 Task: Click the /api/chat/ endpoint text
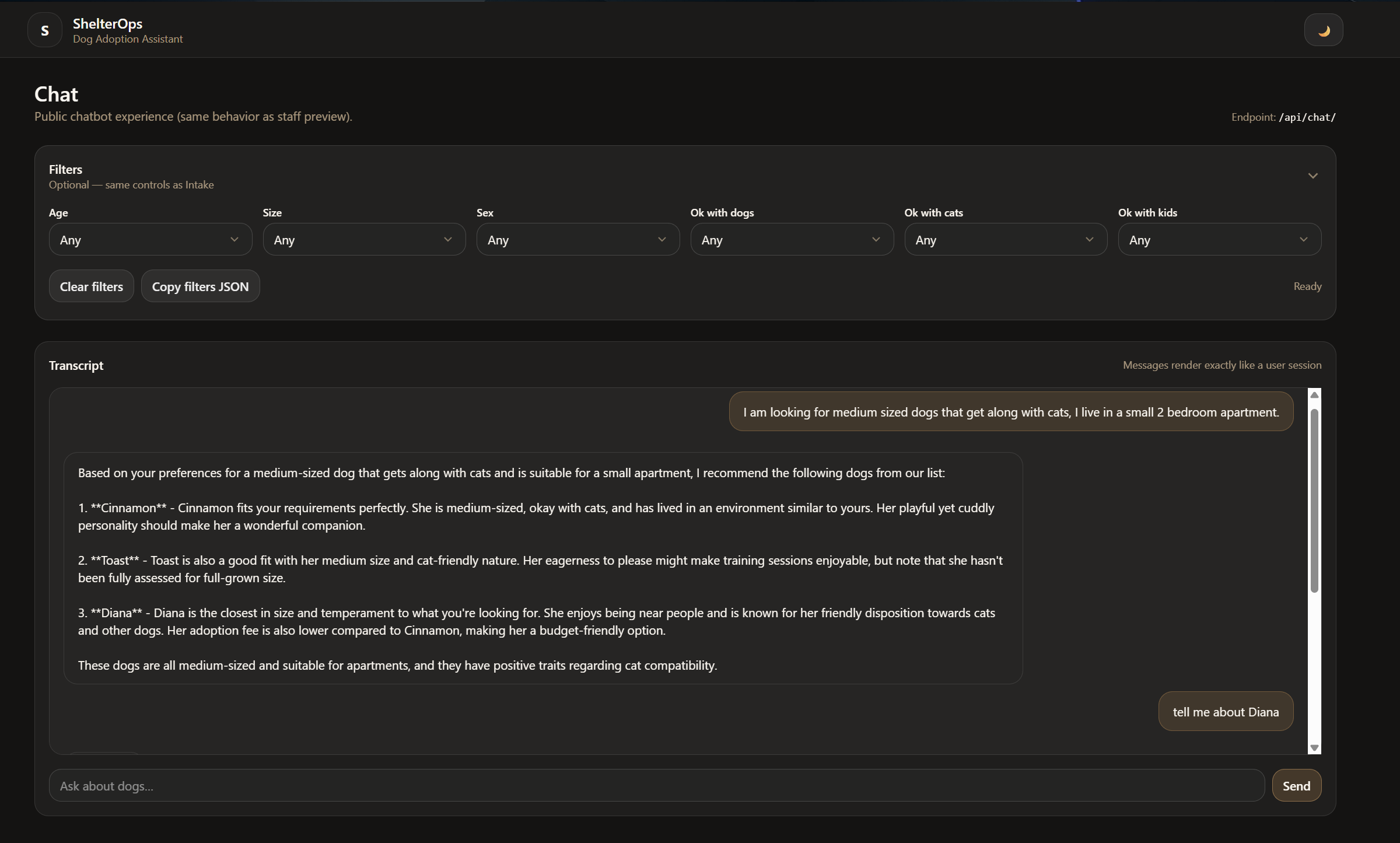(1307, 117)
